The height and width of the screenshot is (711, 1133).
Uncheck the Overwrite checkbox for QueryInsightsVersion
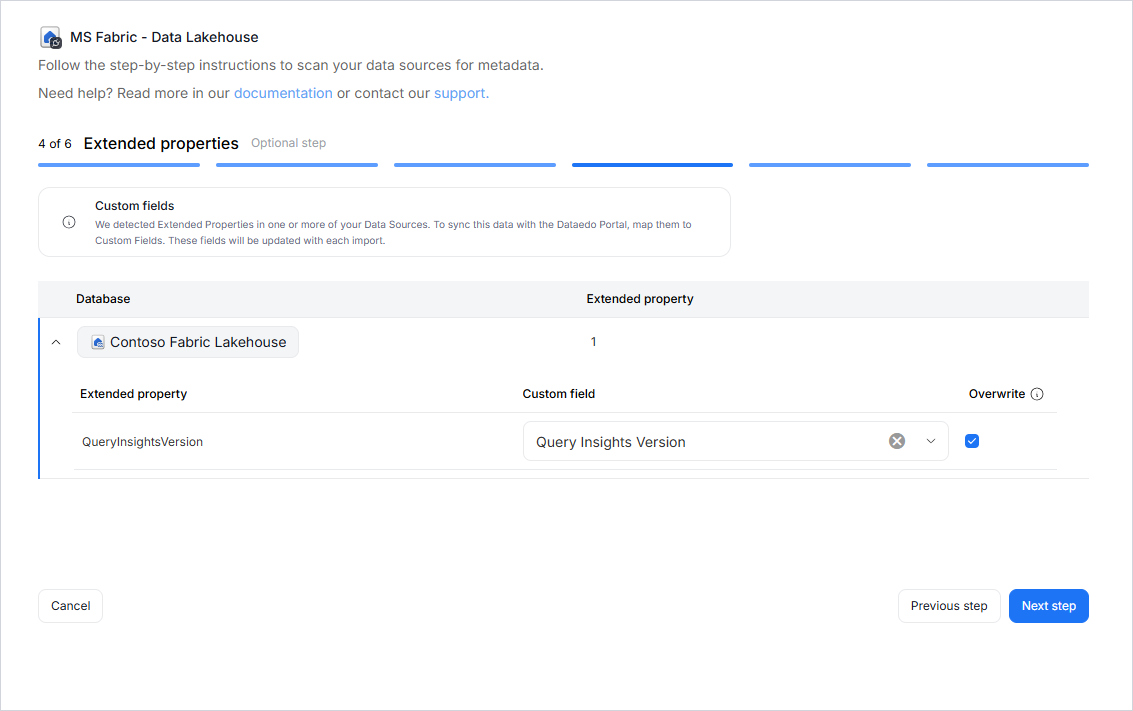(x=972, y=441)
